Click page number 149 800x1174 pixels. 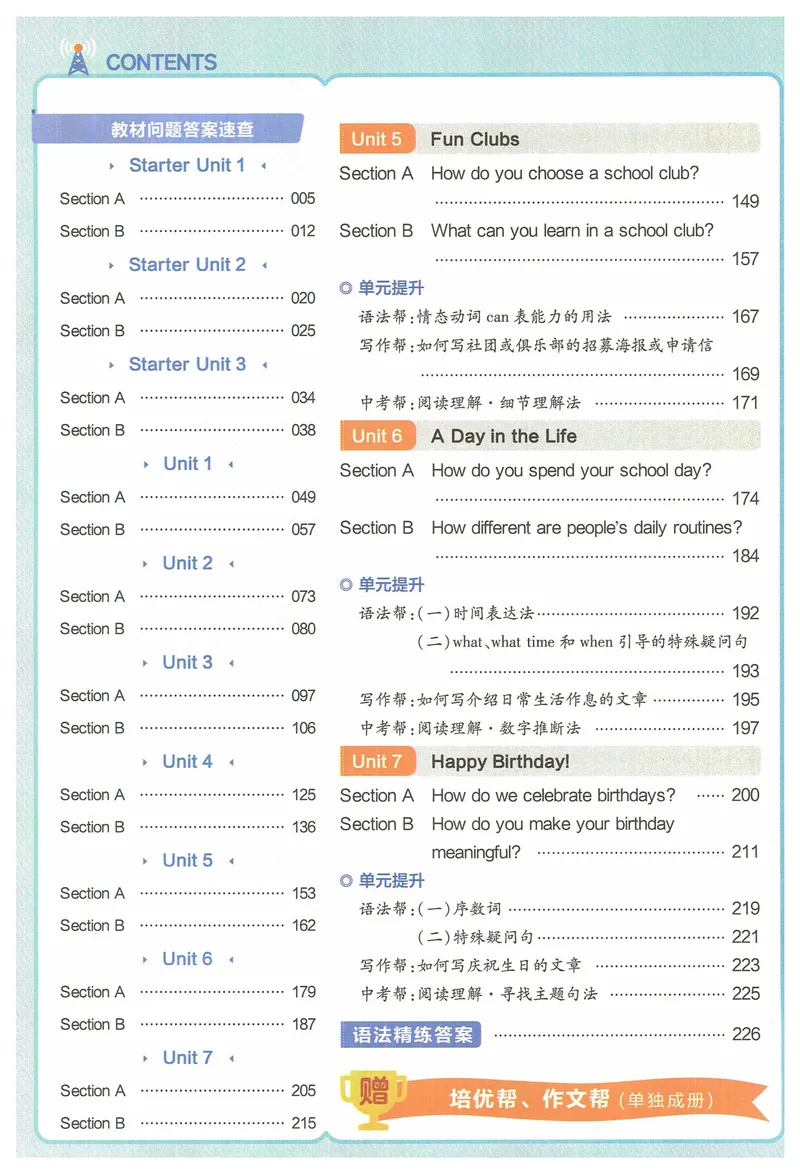745,201
